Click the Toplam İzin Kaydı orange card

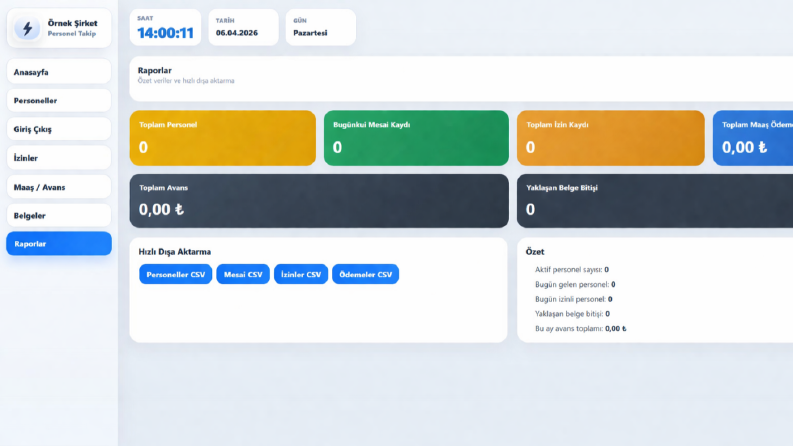(x=610, y=138)
